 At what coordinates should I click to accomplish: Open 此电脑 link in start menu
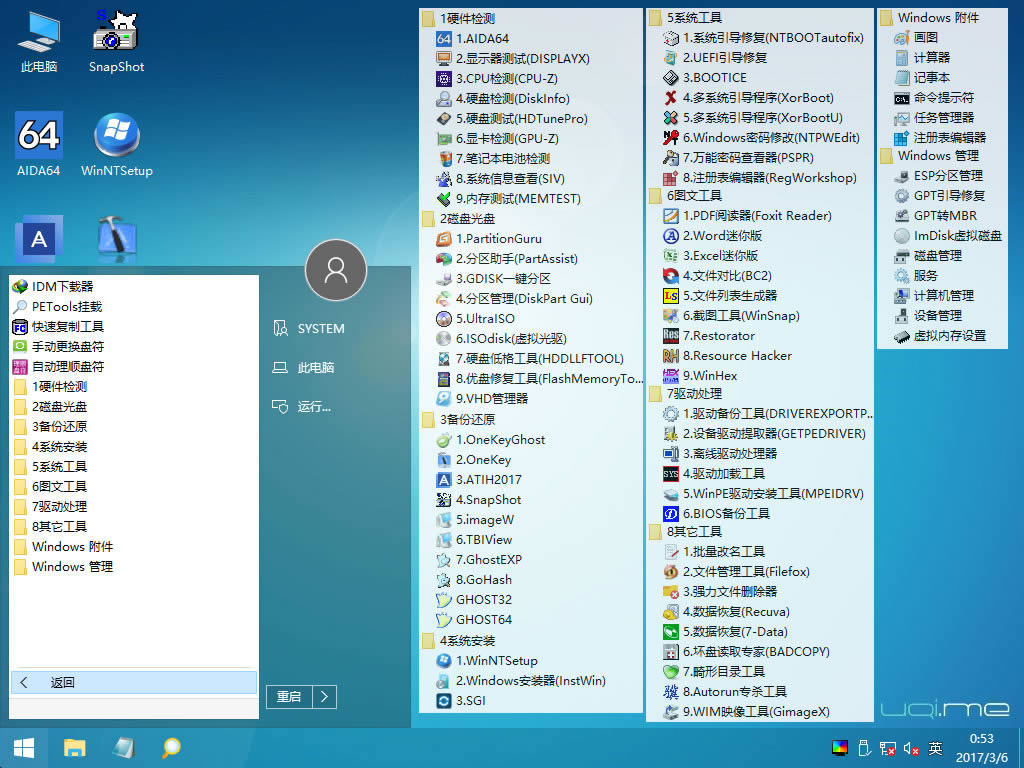coord(303,368)
